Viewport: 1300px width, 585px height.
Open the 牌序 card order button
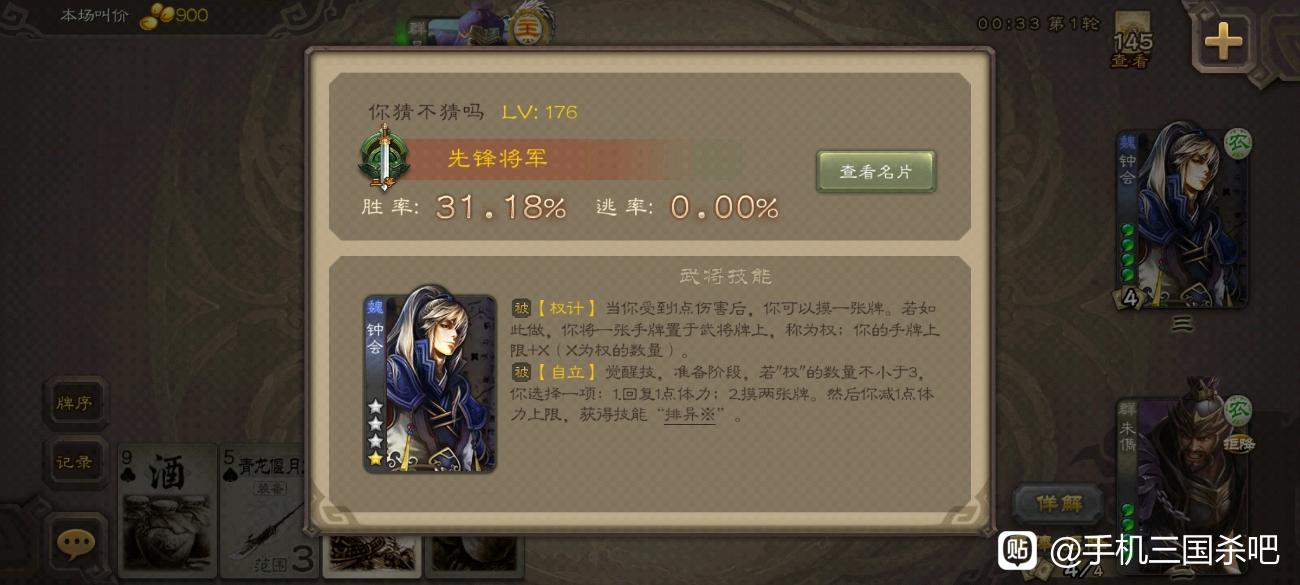coord(75,404)
